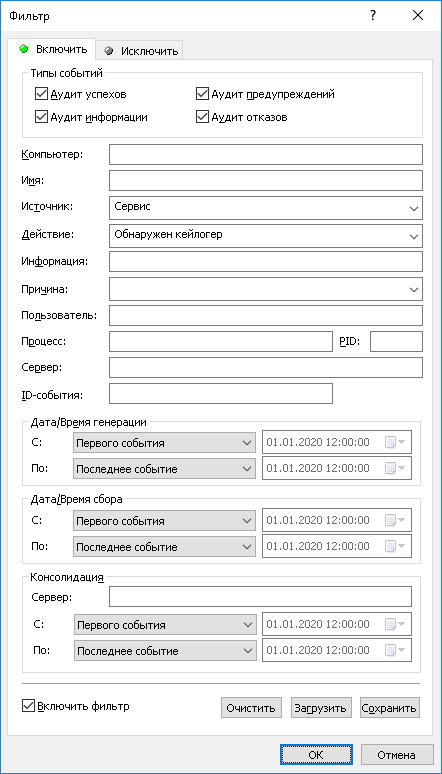Open calendar icon for Дата/Время генерации С
Screen dimensions: 442x774
(395, 443)
